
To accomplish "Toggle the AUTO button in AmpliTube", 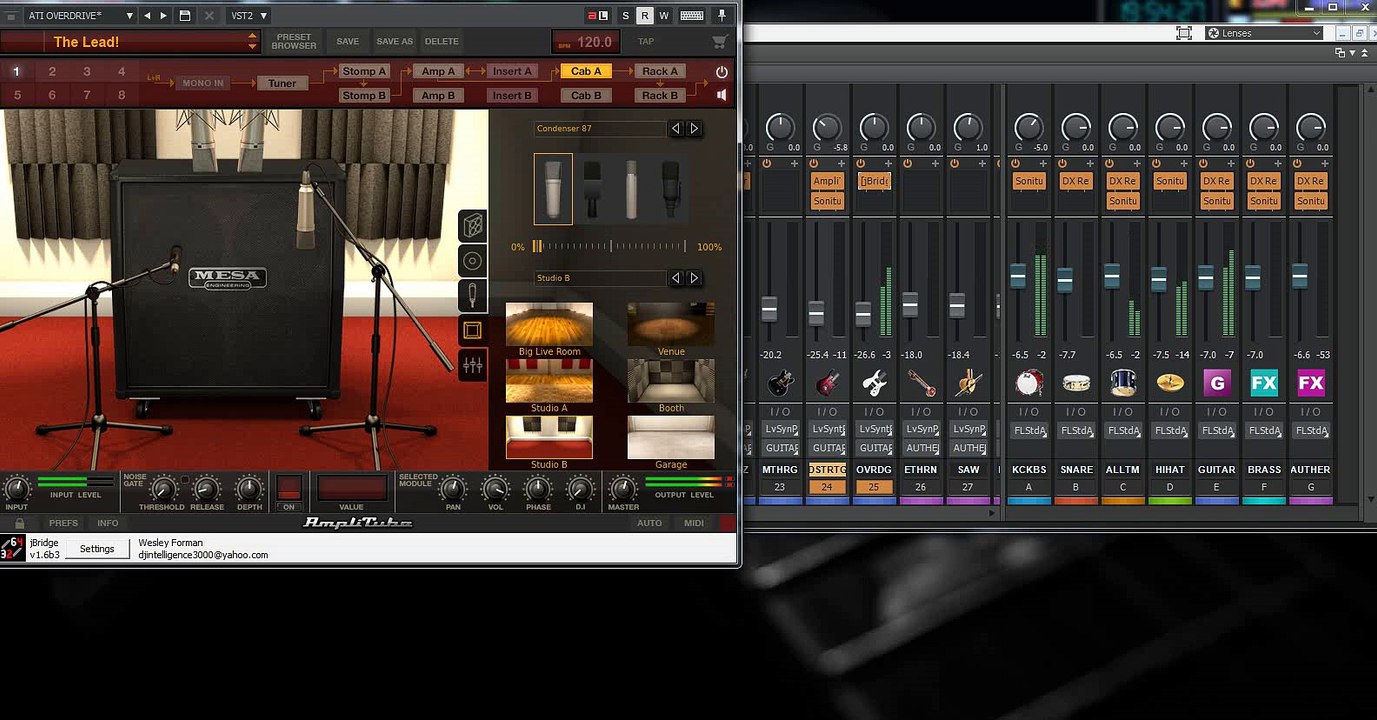I will click(x=650, y=523).
